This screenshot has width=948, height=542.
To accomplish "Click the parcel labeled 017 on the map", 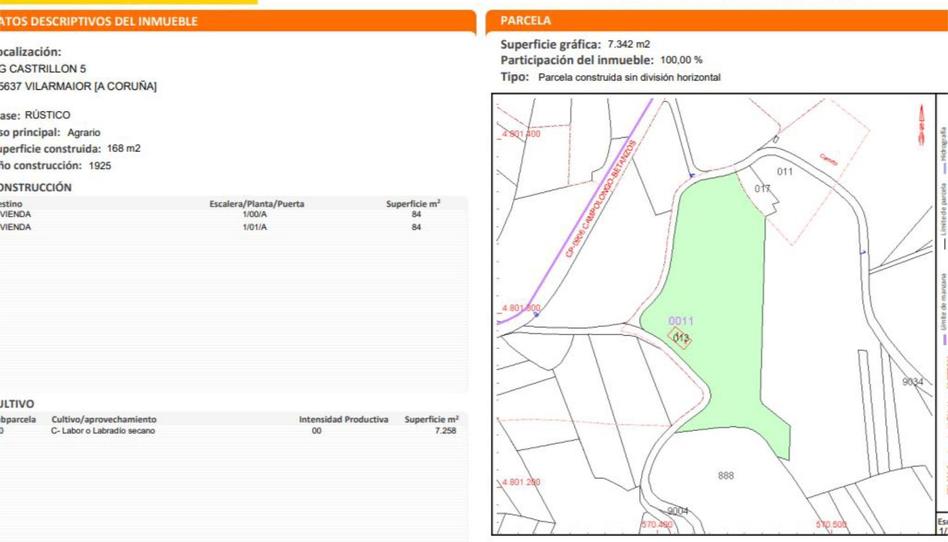I will (x=763, y=189).
